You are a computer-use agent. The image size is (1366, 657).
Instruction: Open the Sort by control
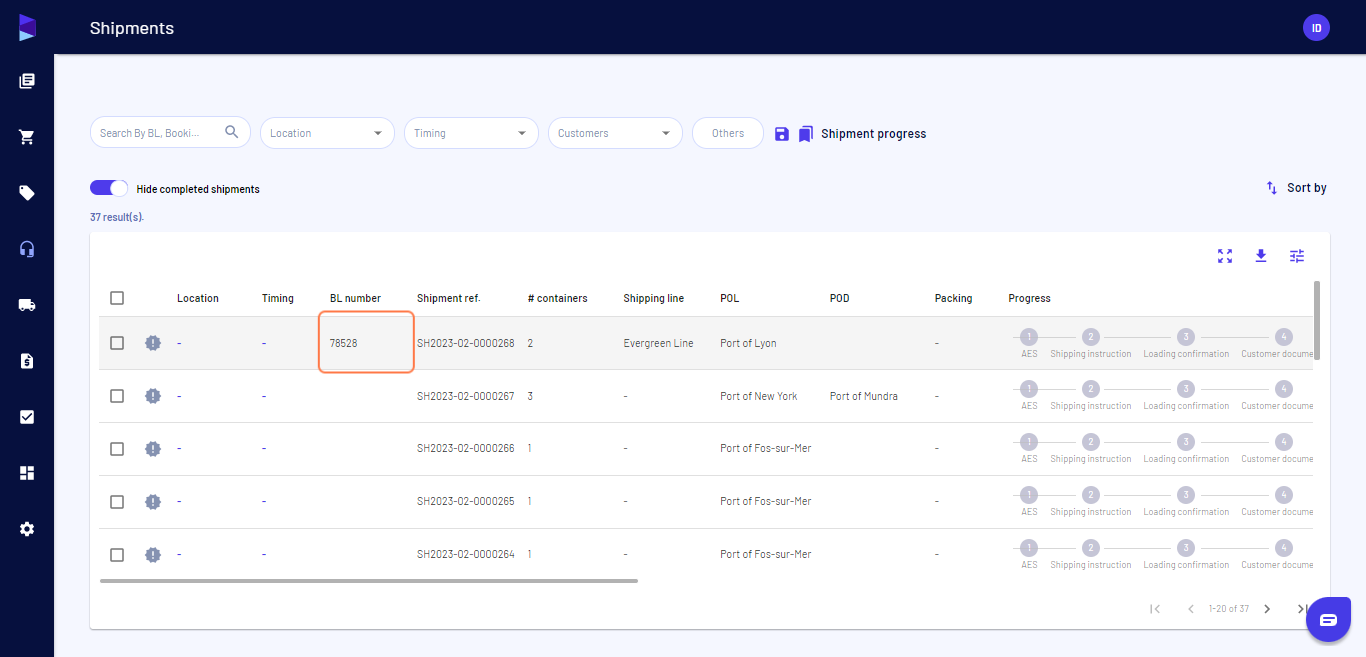tap(1296, 188)
